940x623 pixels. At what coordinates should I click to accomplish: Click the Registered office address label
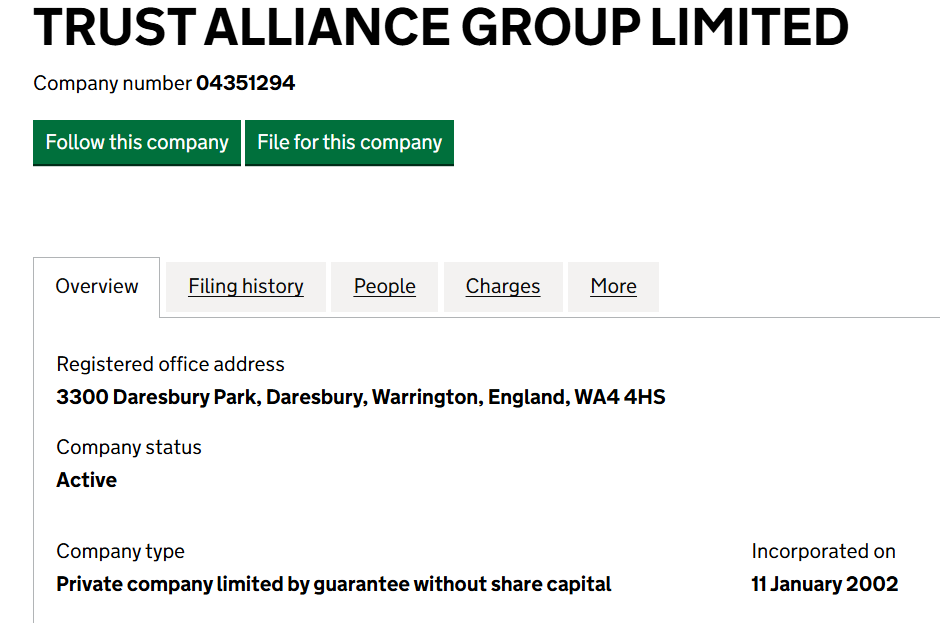click(170, 364)
